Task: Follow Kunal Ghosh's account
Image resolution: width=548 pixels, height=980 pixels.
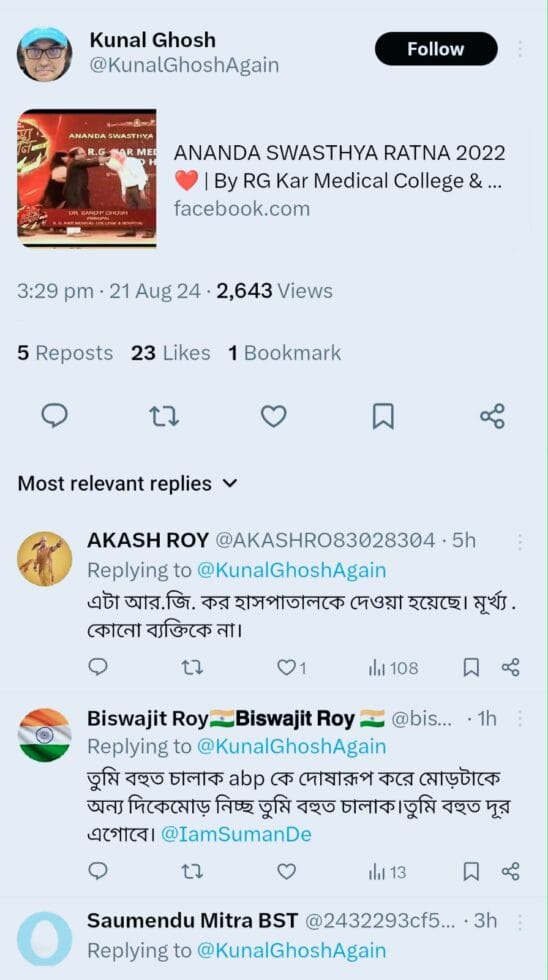Action: [x=436, y=49]
